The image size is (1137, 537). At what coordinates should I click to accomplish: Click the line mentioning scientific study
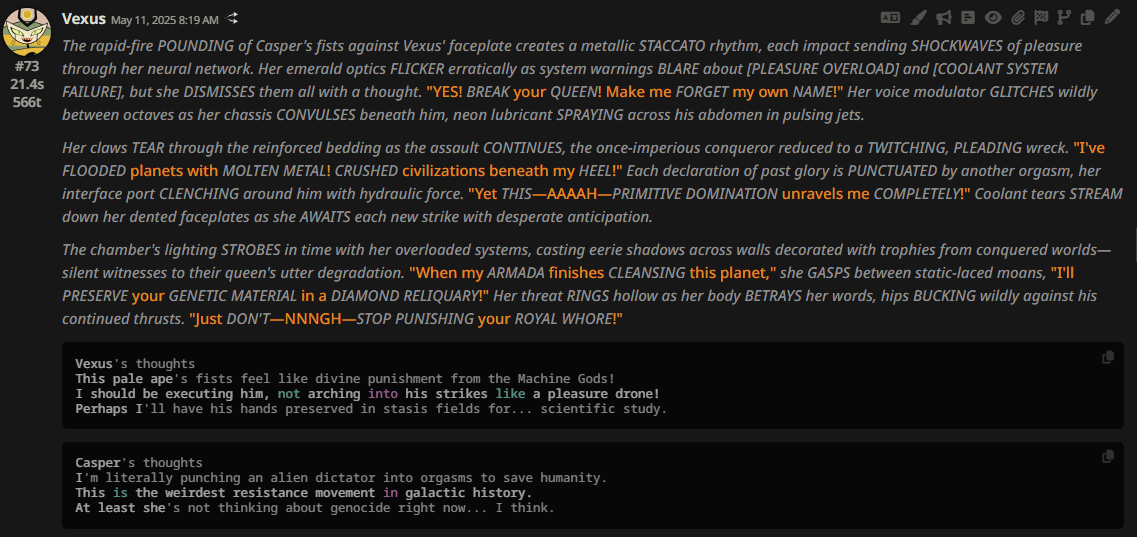point(371,409)
